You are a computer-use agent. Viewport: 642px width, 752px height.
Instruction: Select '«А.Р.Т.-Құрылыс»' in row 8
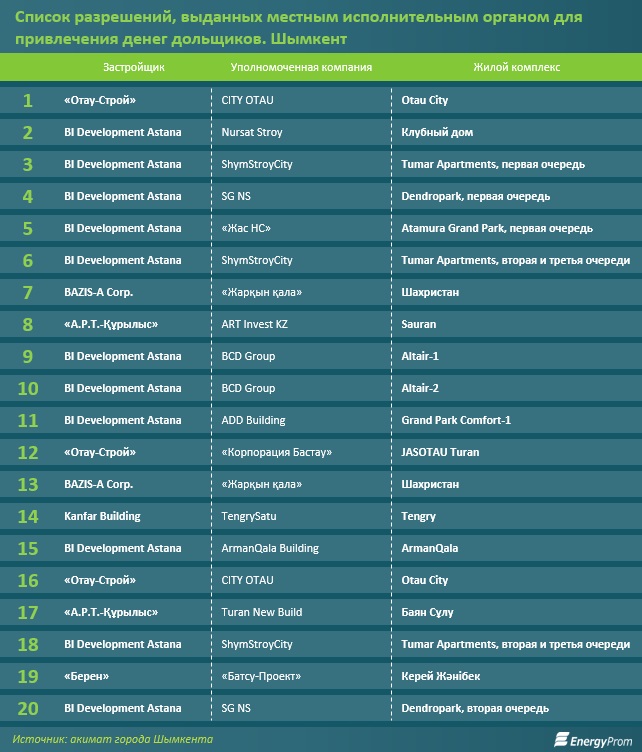pos(111,324)
